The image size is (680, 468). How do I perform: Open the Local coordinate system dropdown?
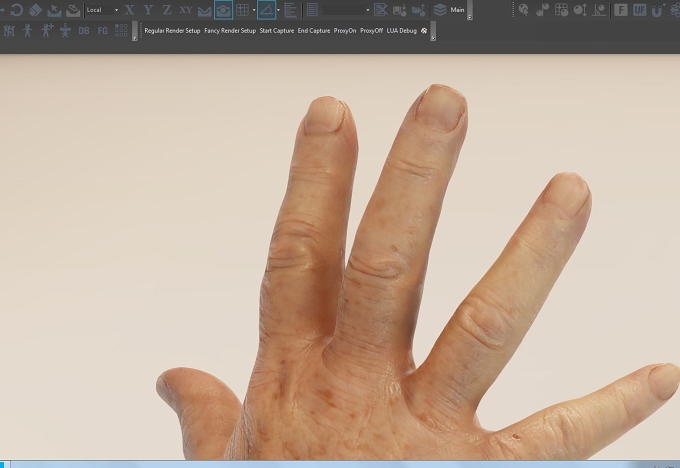tap(102, 10)
